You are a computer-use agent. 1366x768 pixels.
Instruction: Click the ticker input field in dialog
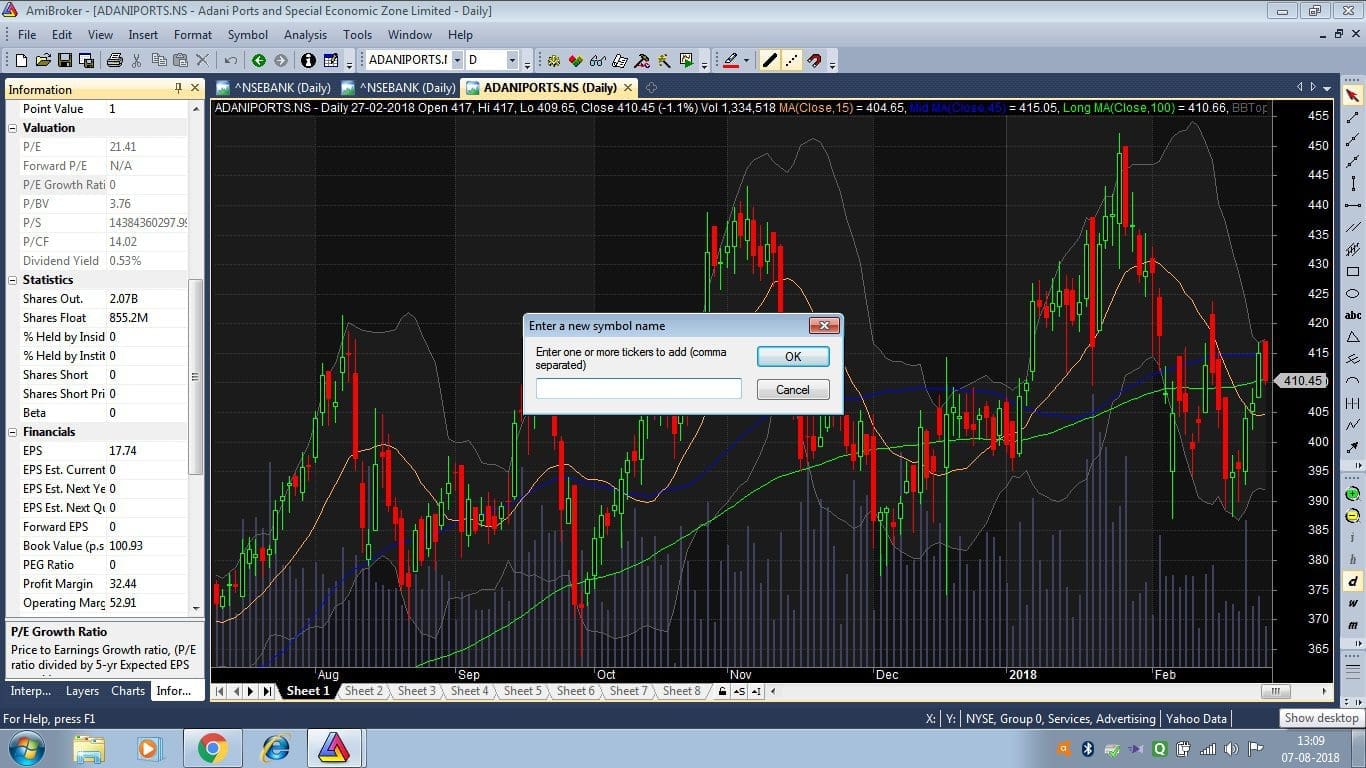point(639,389)
